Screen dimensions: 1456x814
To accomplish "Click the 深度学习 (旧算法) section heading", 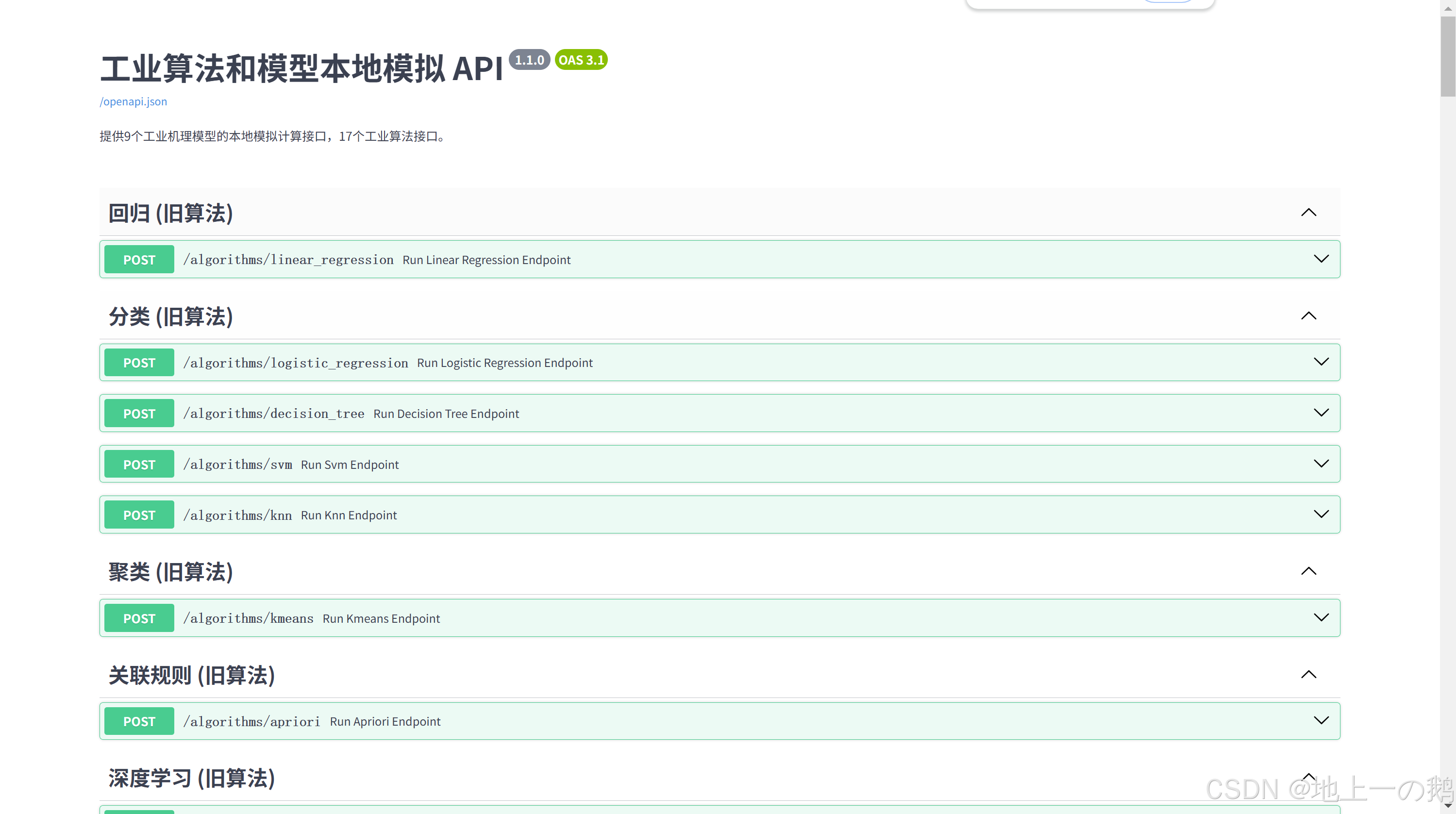I will 192,779.
